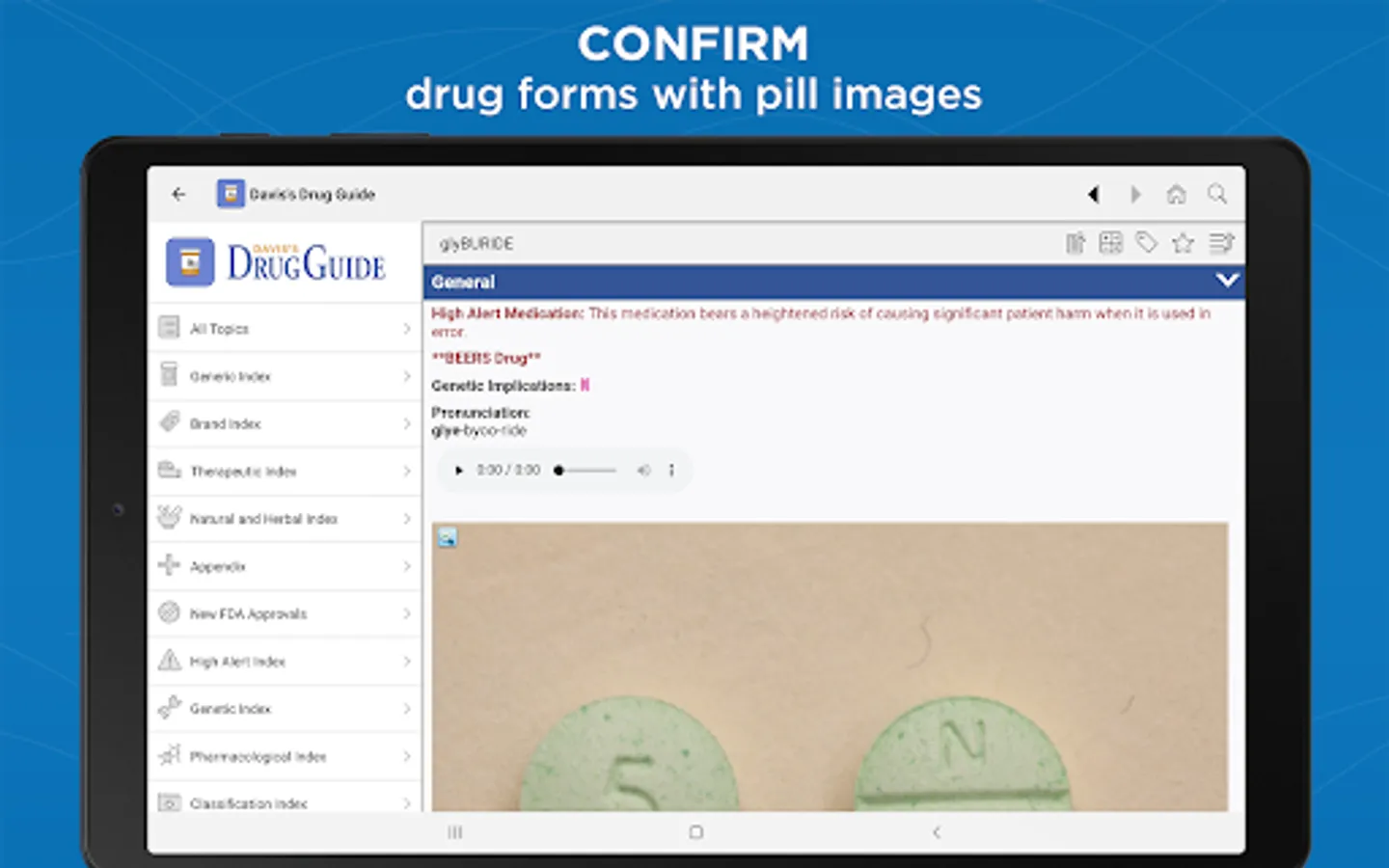The image size is (1389, 868).
Task: Mute the pronunciation audio speaker icon
Action: (x=643, y=471)
